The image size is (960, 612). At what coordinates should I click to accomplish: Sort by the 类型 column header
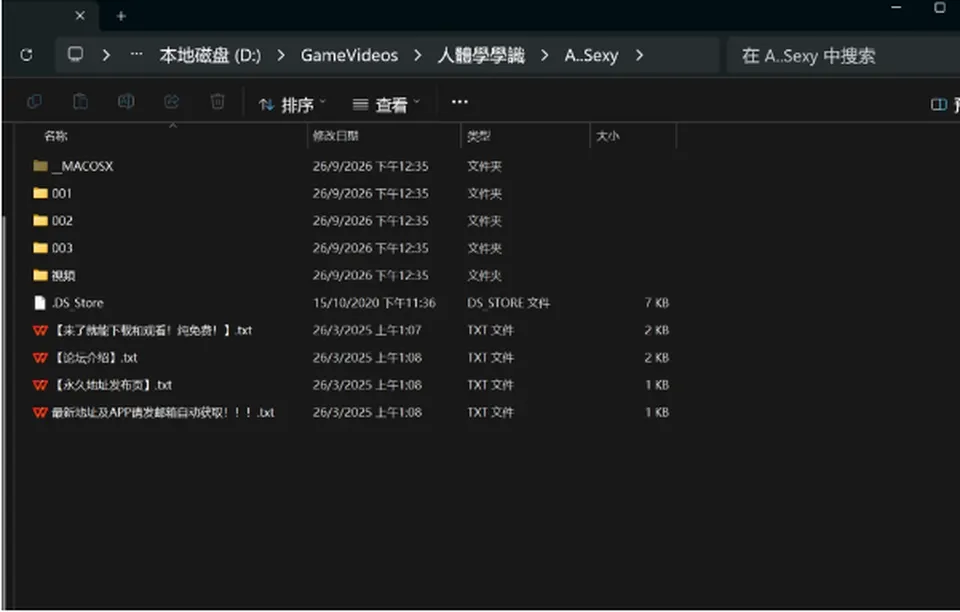tap(479, 136)
